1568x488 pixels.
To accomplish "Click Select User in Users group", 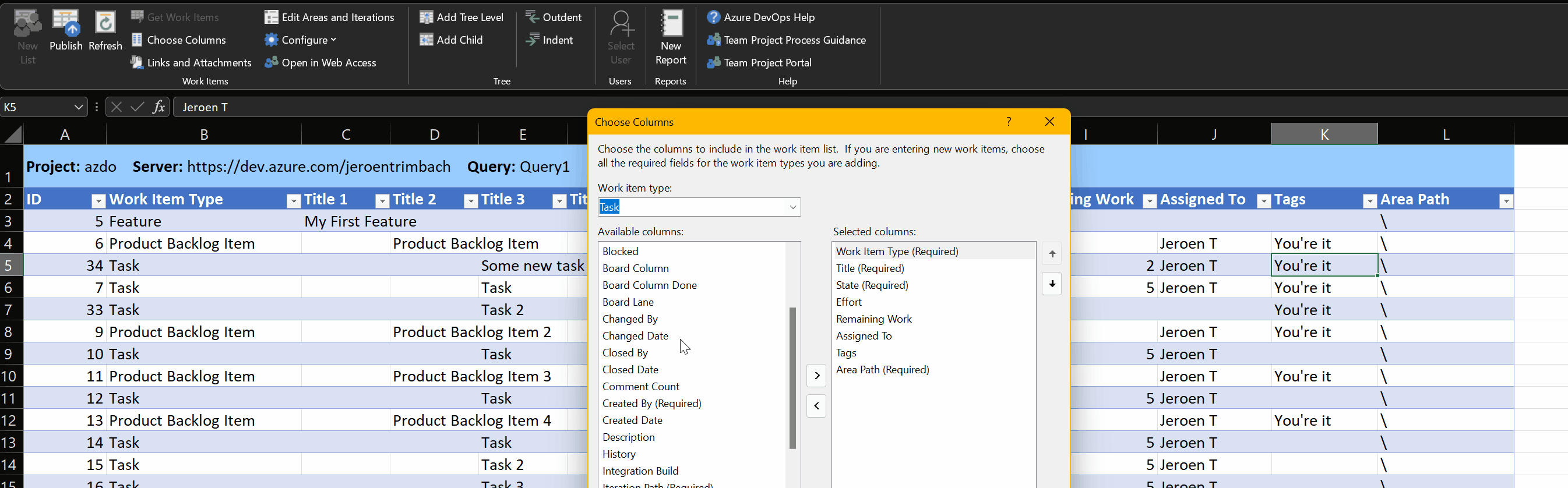I will [x=621, y=37].
